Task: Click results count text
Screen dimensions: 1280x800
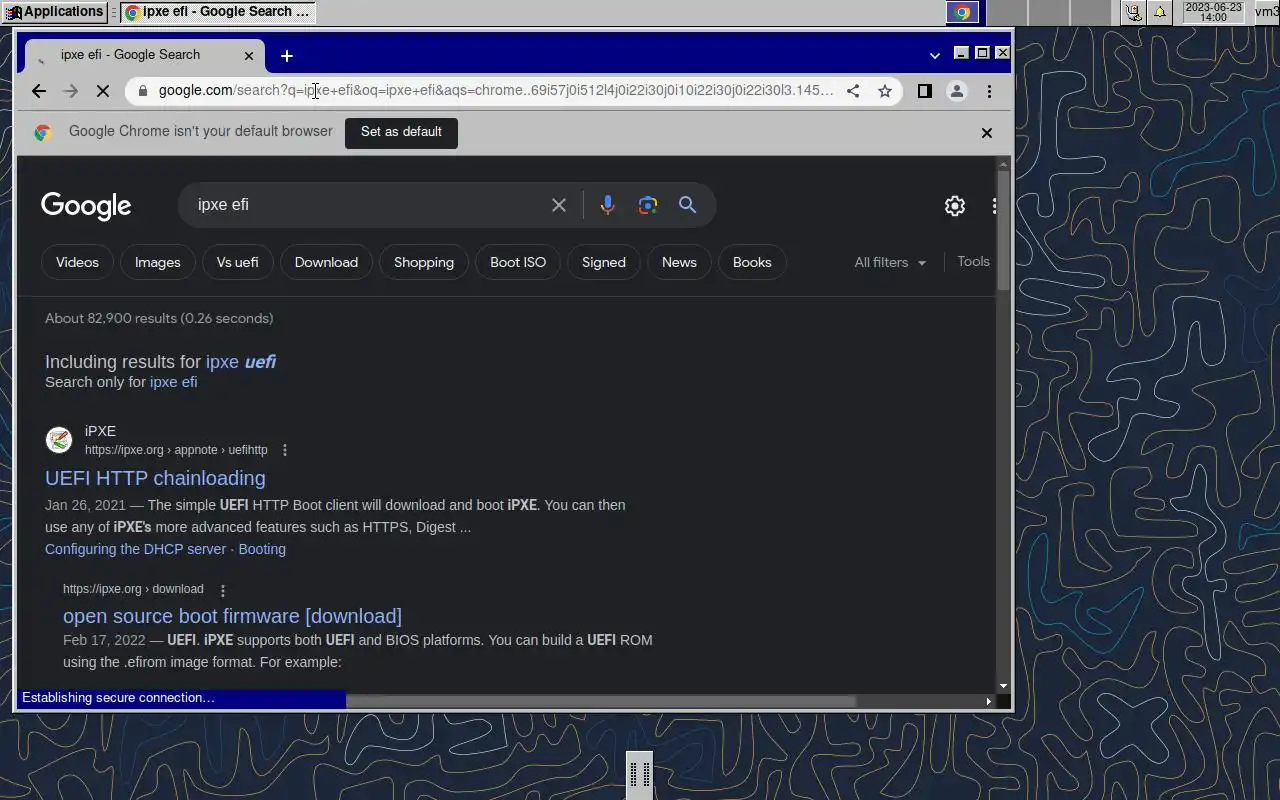Action: click(x=159, y=318)
